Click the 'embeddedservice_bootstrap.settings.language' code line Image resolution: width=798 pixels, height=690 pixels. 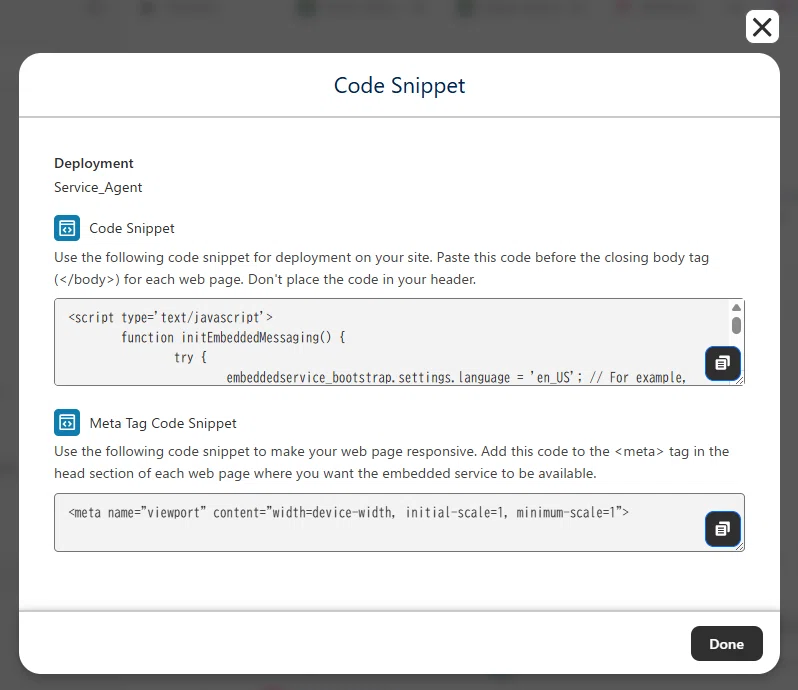coord(456,378)
